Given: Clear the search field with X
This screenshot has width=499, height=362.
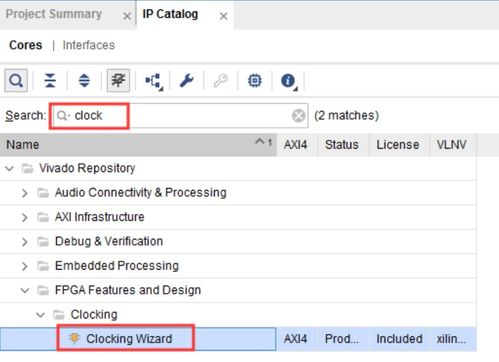Looking at the screenshot, I should [298, 116].
